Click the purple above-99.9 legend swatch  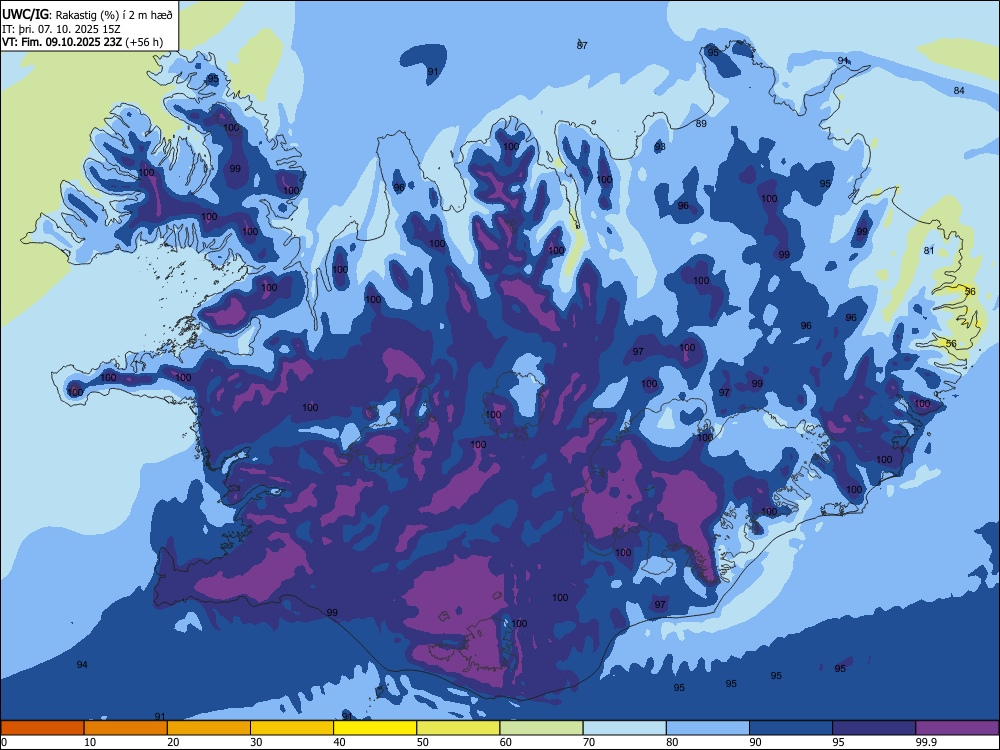pyautogui.click(x=957, y=728)
